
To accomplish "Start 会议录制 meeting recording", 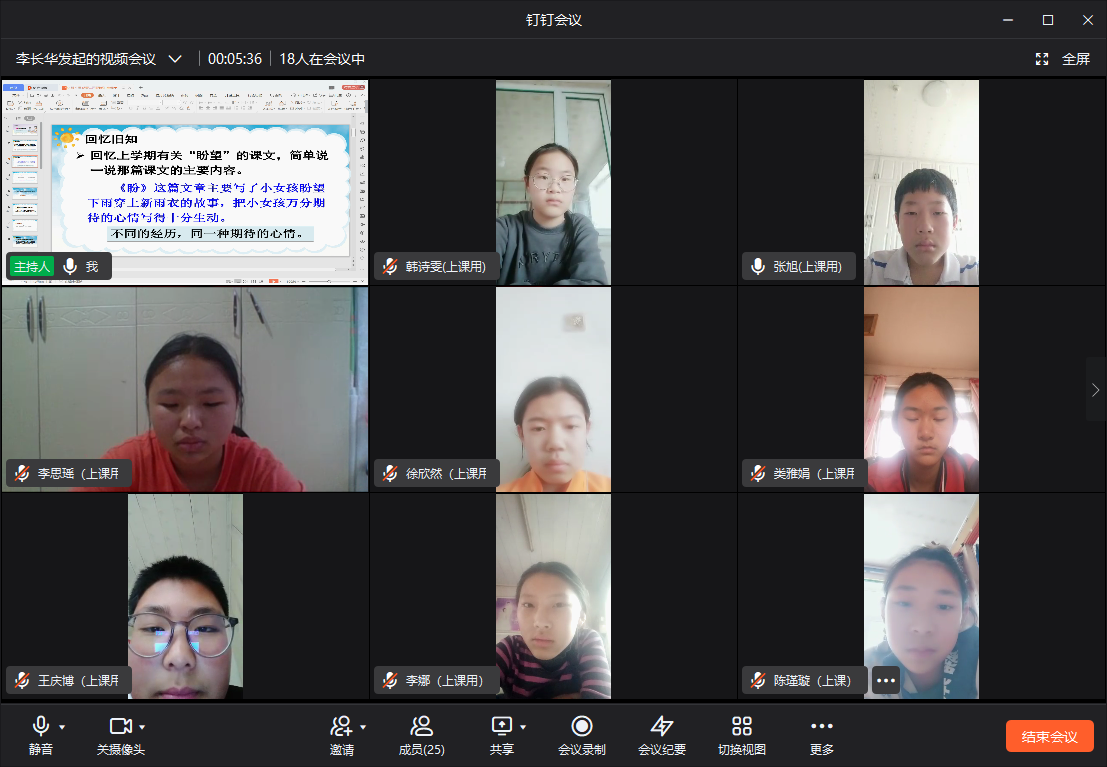I will point(581,734).
